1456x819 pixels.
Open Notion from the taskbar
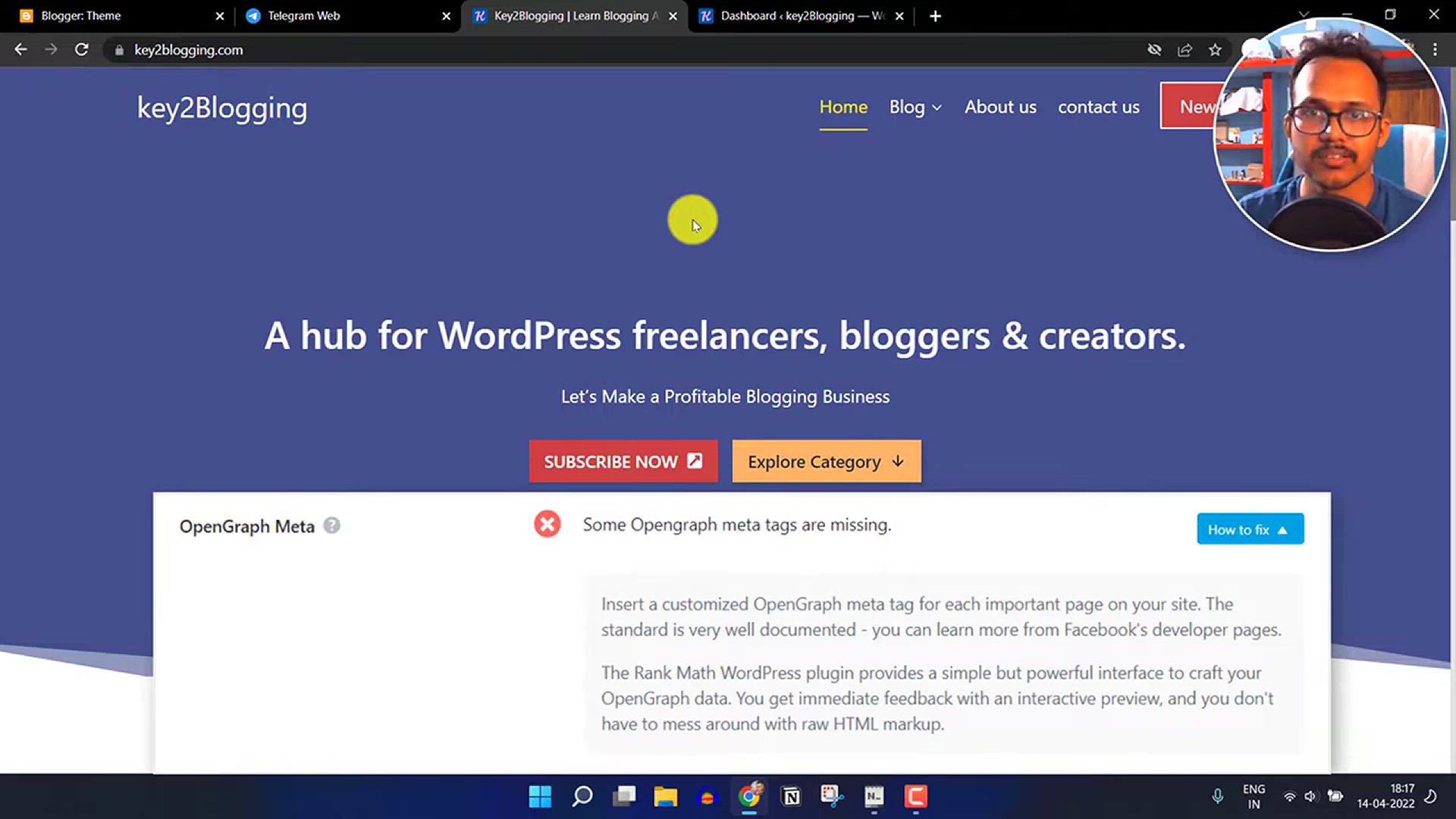tap(791, 796)
